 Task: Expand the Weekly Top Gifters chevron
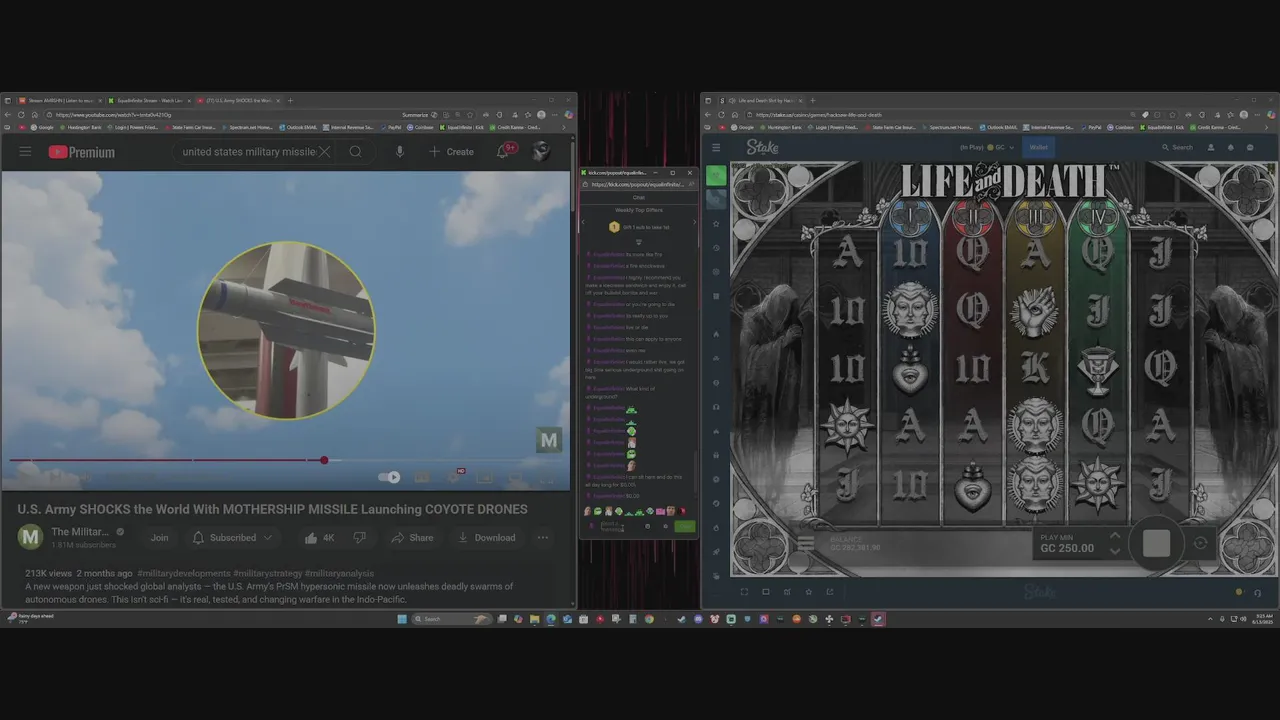click(x=639, y=241)
